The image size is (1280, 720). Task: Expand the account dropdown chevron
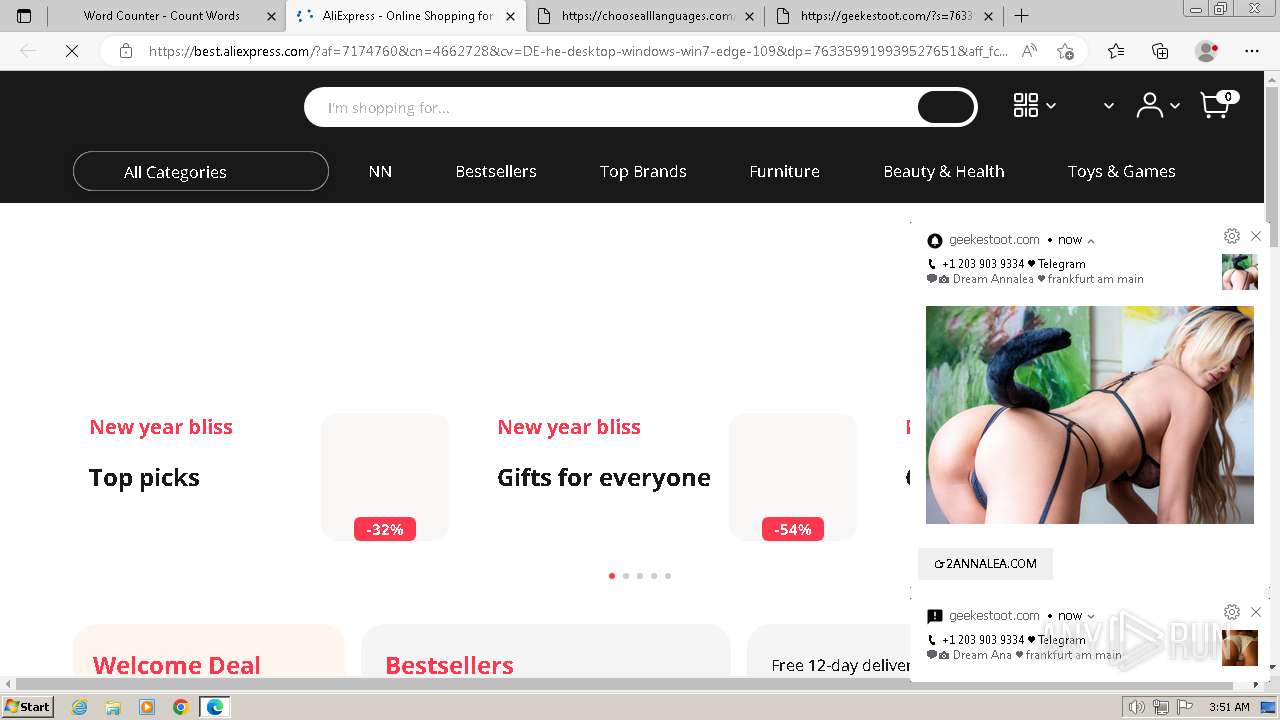[1175, 106]
